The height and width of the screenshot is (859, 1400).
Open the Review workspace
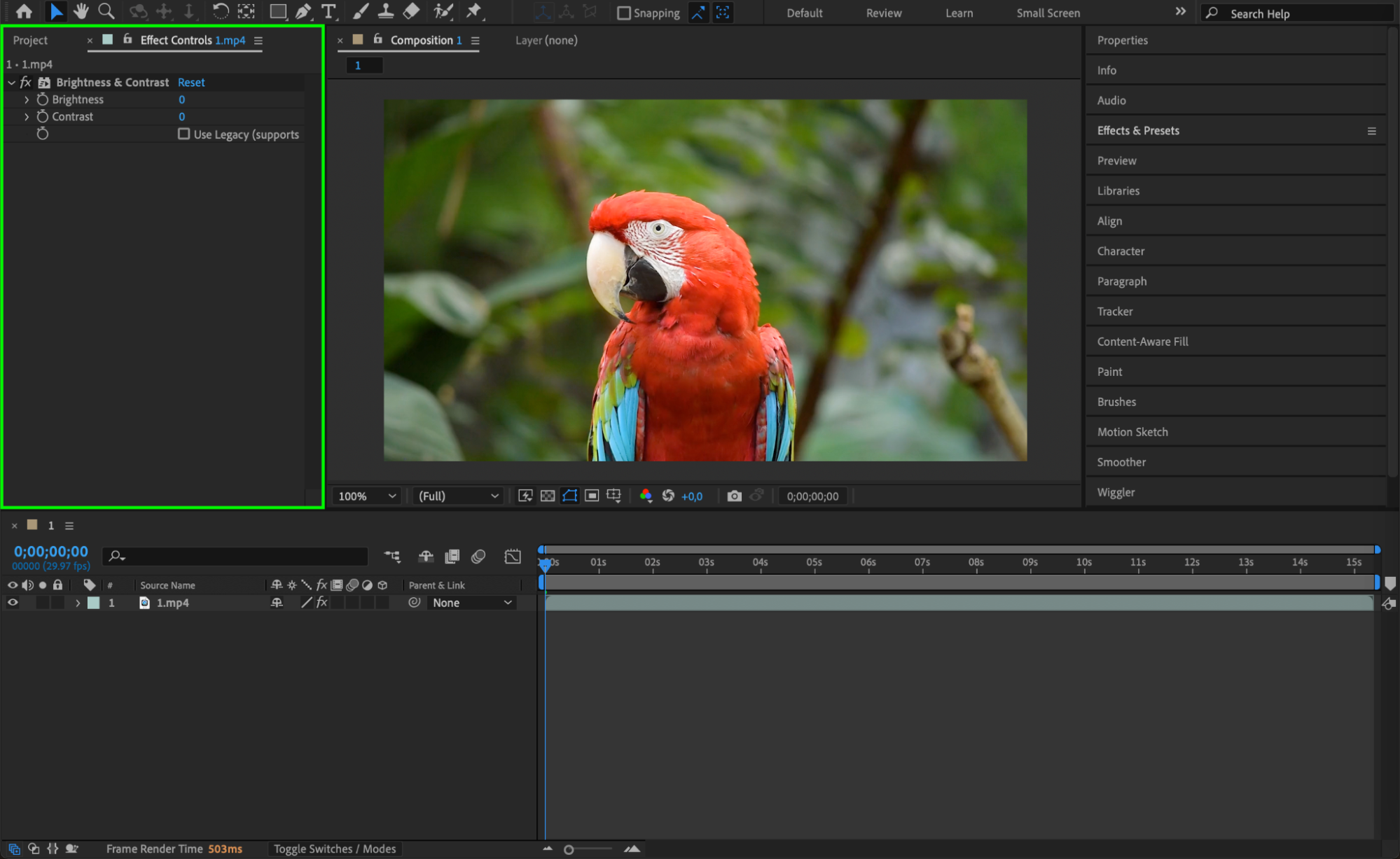[x=883, y=13]
